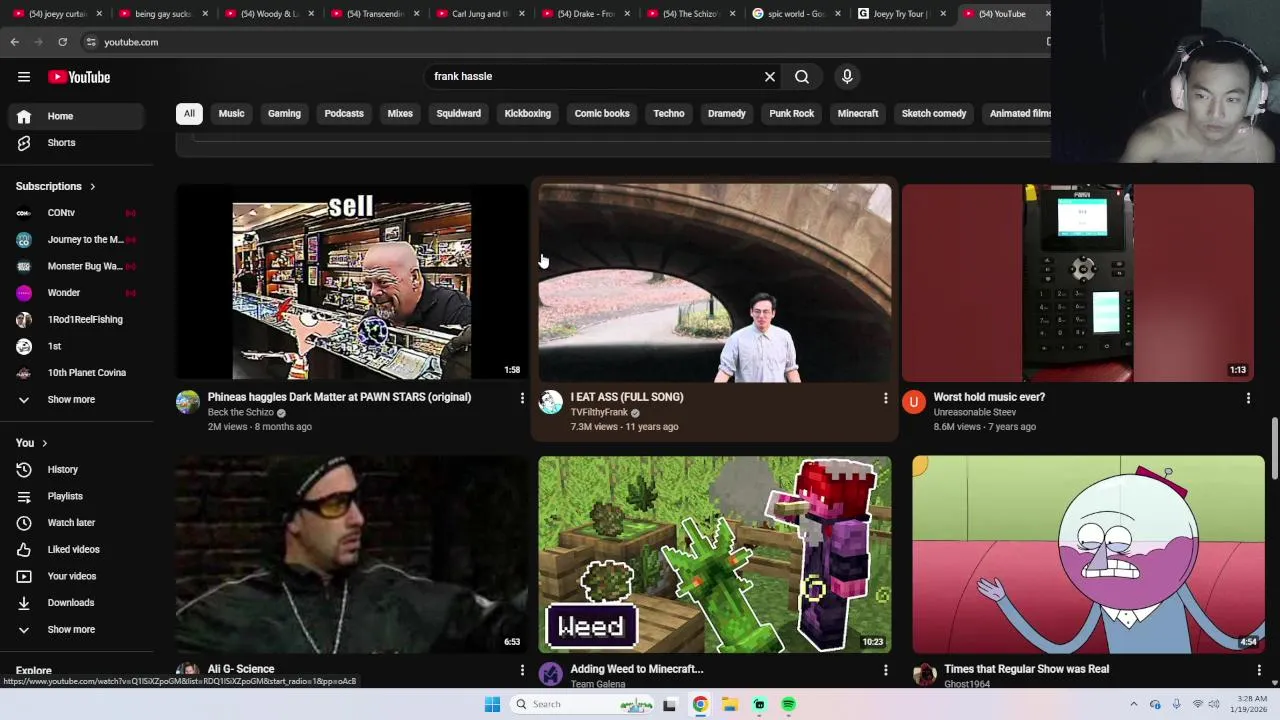Image resolution: width=1280 pixels, height=720 pixels.
Task: Open options menu for Worst hold music ever
Action: pos(1248,398)
